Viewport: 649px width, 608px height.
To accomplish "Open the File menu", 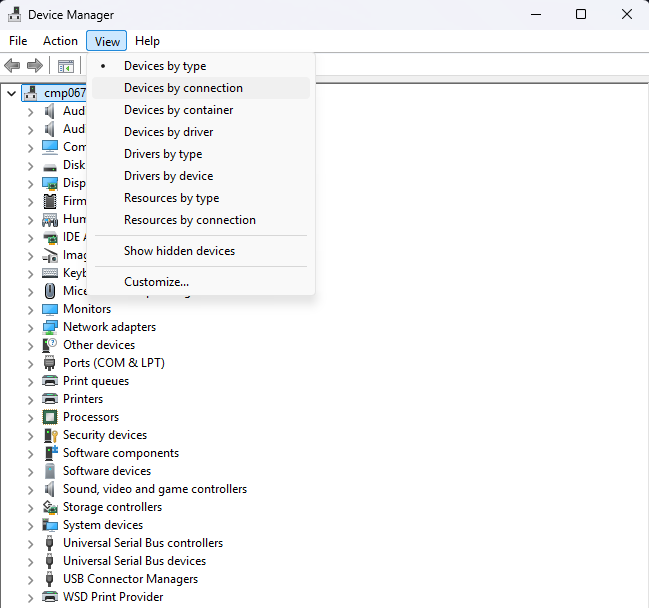I will (18, 41).
